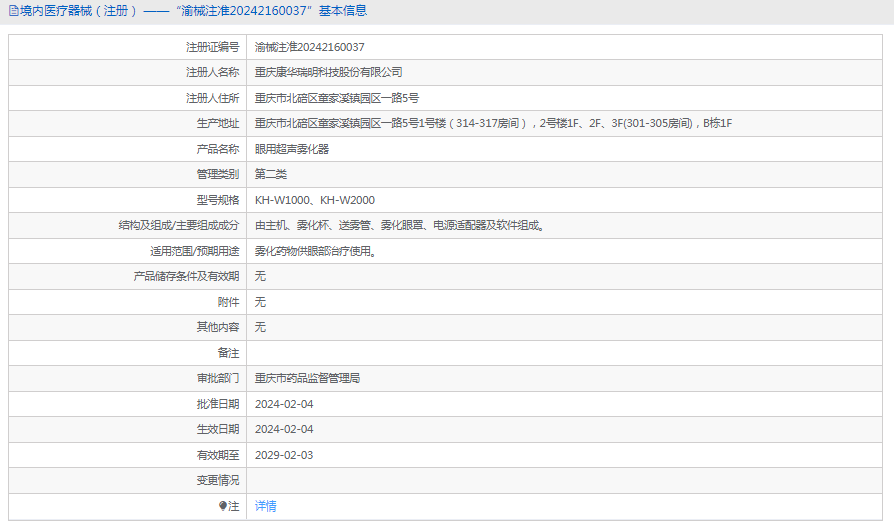Select the 生产地址 value with 314-317房间

click(493, 123)
